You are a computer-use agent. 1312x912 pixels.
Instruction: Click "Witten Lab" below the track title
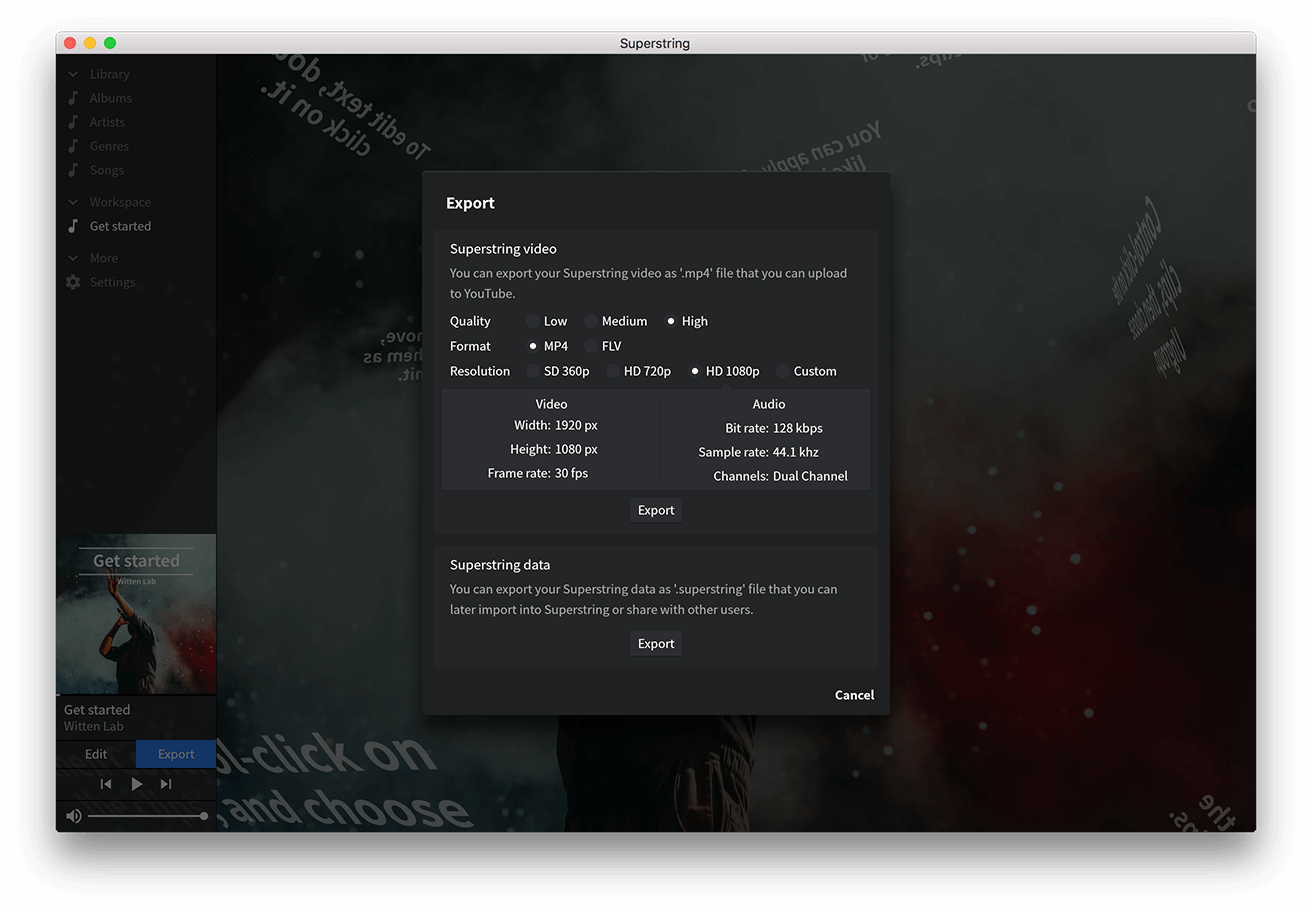(x=94, y=727)
